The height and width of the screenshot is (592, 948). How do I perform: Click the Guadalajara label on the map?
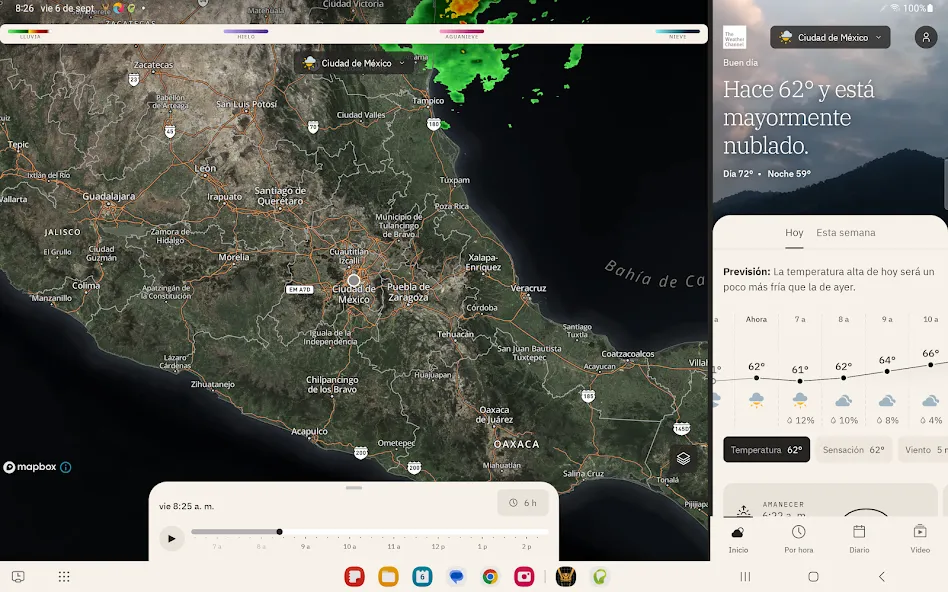(109, 197)
